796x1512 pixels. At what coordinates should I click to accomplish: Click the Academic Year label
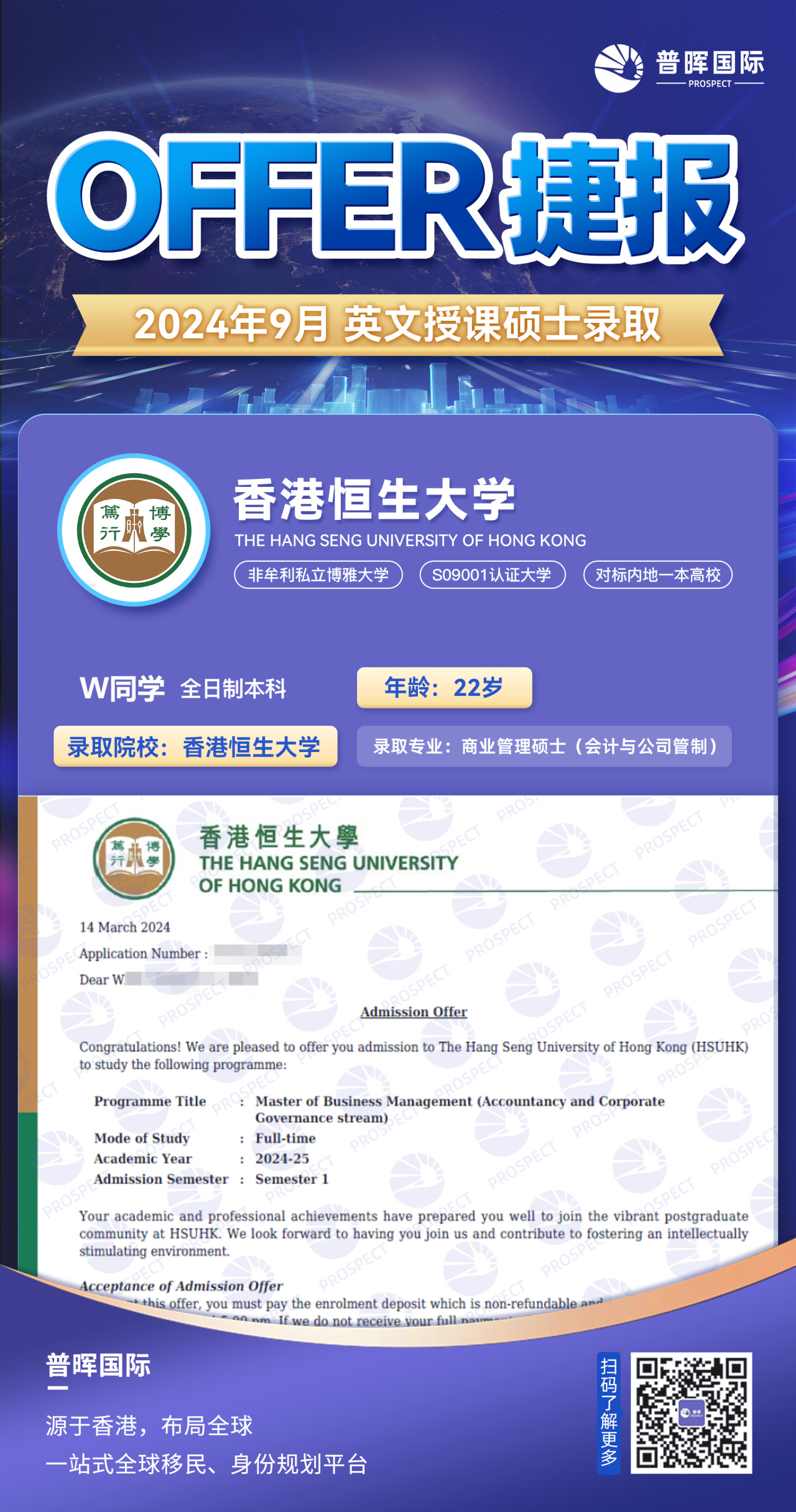pos(143,1159)
